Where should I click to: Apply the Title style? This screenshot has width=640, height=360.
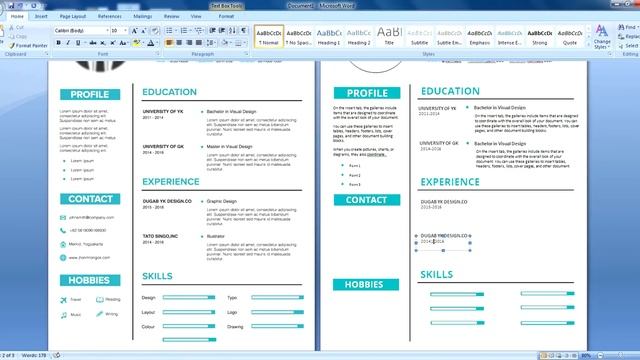tap(389, 37)
